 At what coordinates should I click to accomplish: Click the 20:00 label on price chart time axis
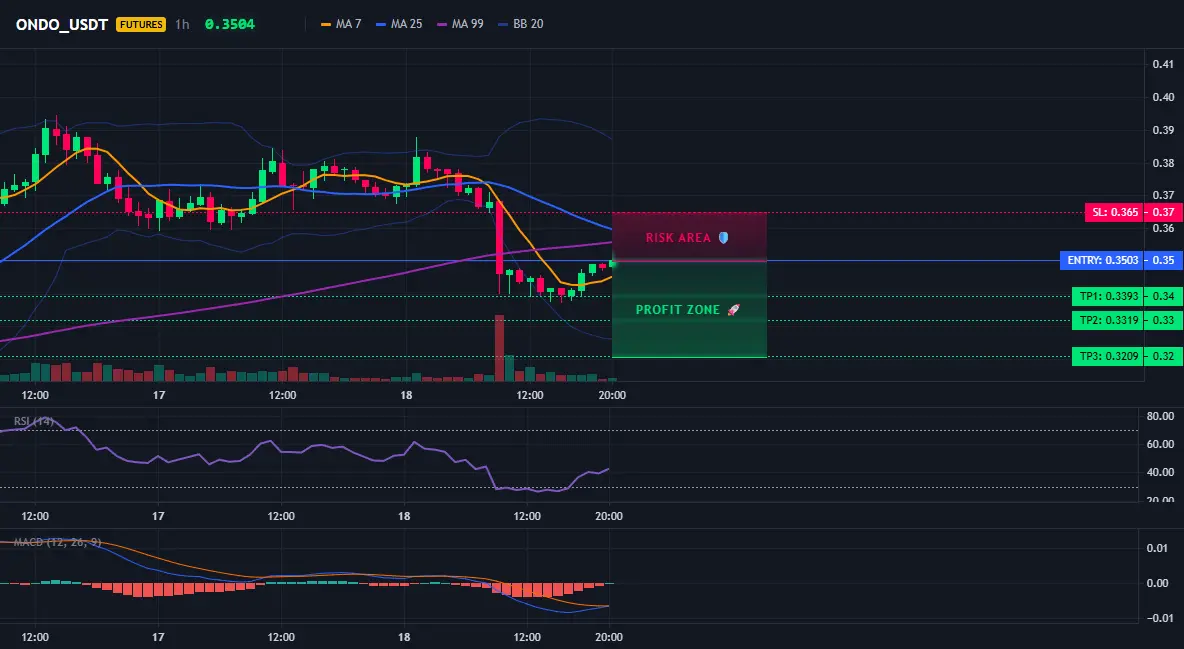coord(612,395)
